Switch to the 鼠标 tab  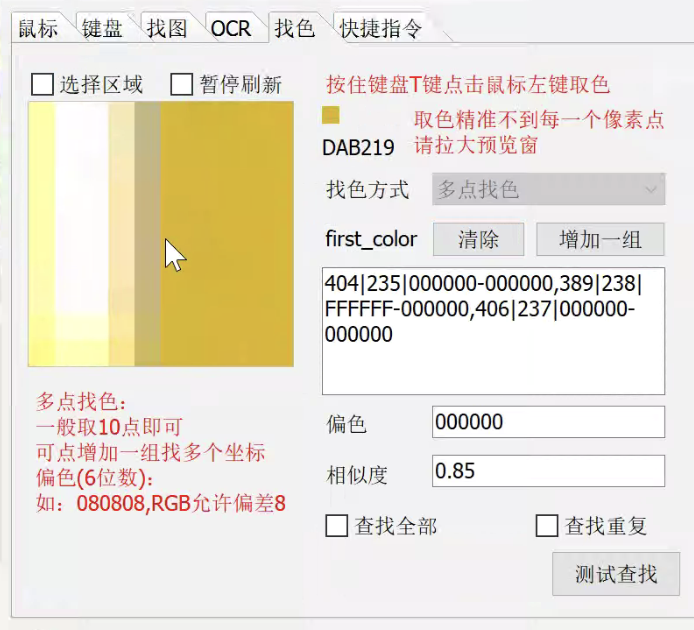38,29
